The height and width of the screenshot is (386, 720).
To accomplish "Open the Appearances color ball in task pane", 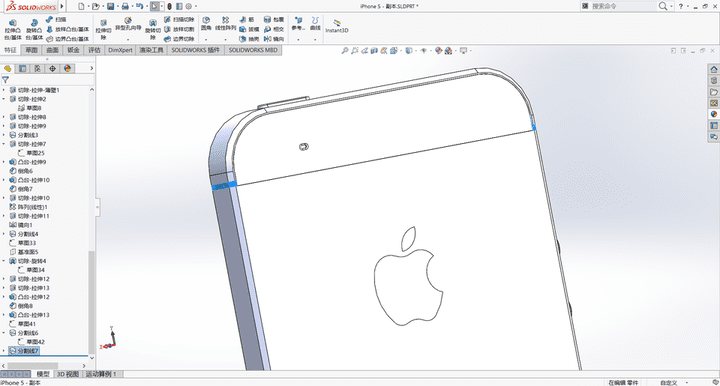I will point(714,114).
